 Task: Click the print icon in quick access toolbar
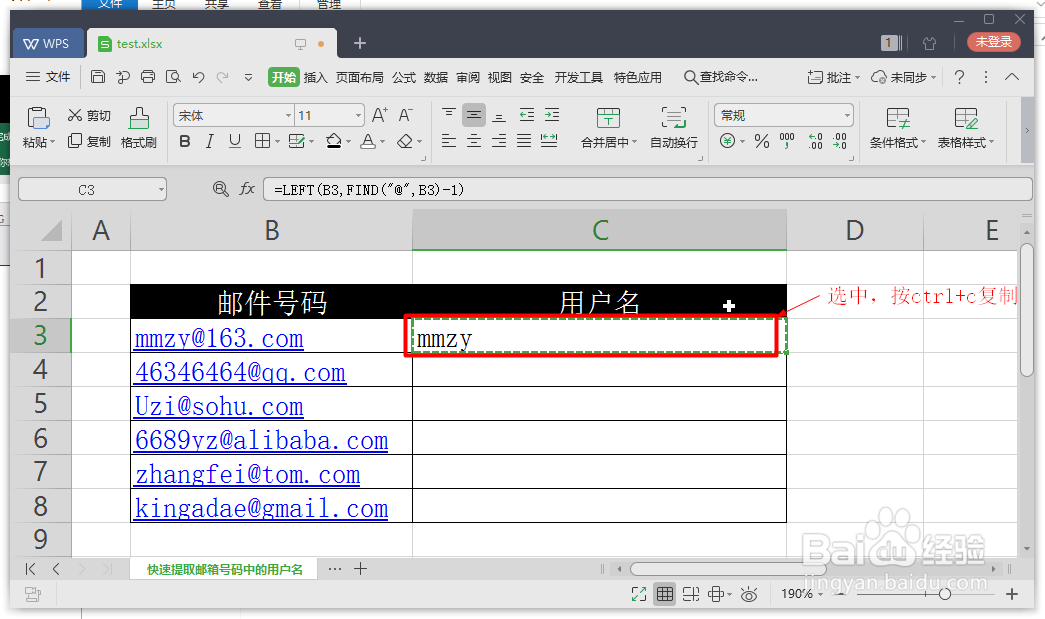coord(147,75)
